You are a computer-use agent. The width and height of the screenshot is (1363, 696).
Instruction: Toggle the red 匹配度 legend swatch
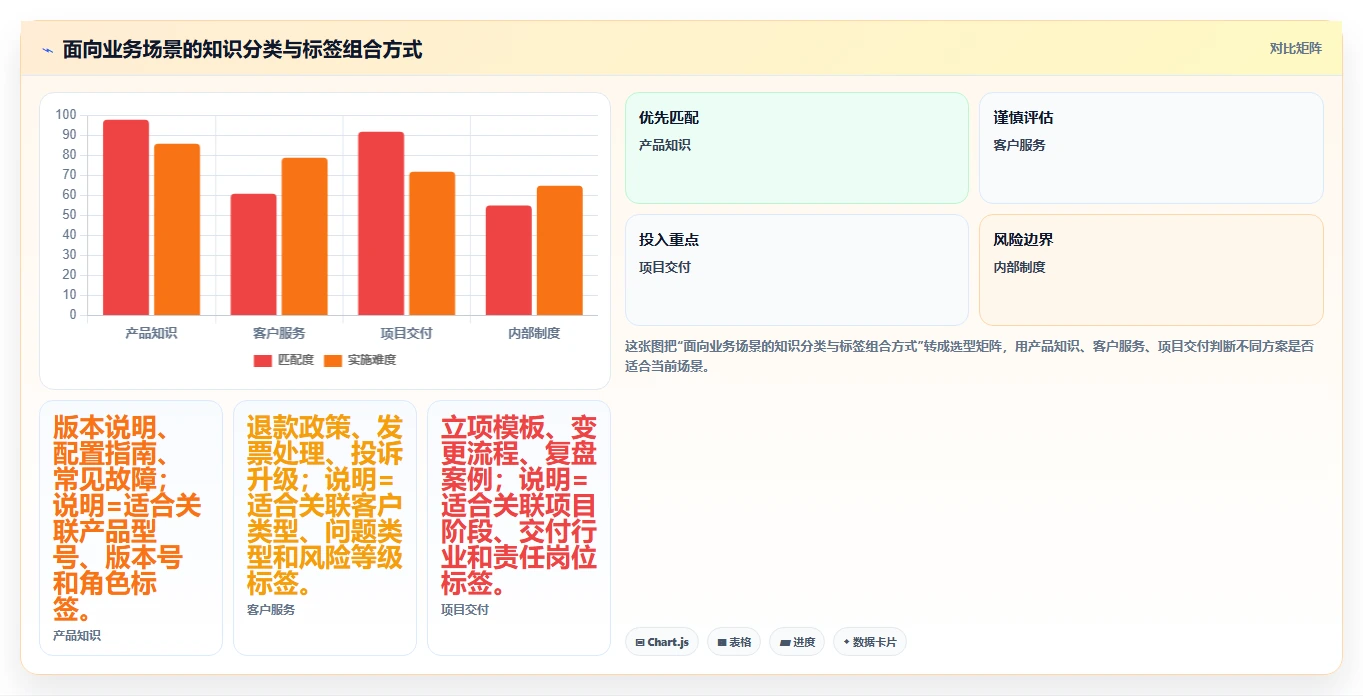click(262, 360)
